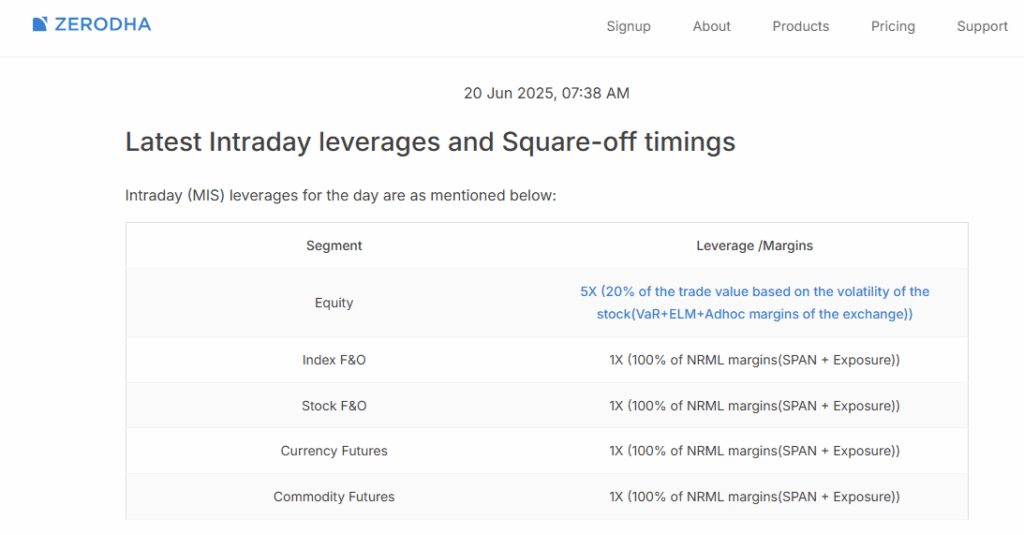Open the About menu item
This screenshot has width=1024, height=535.
point(711,26)
